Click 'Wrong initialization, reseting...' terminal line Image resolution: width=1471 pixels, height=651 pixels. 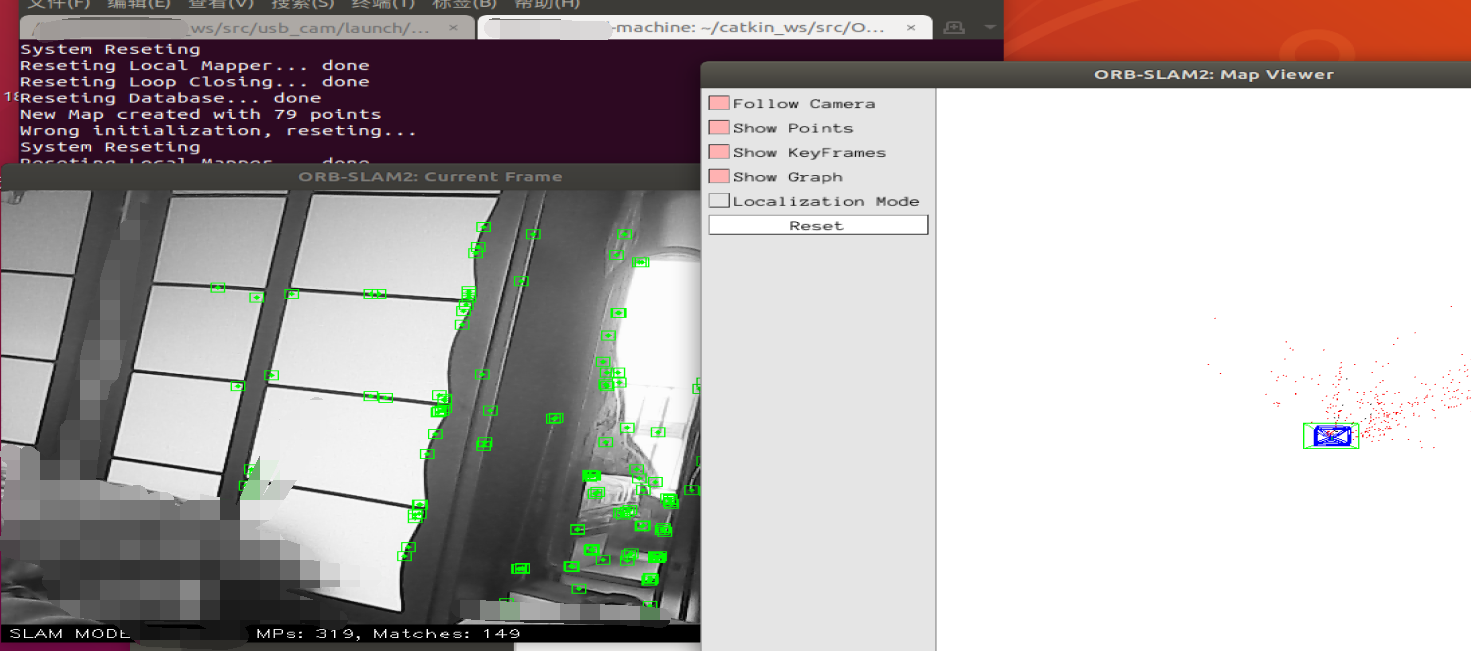[218, 131]
